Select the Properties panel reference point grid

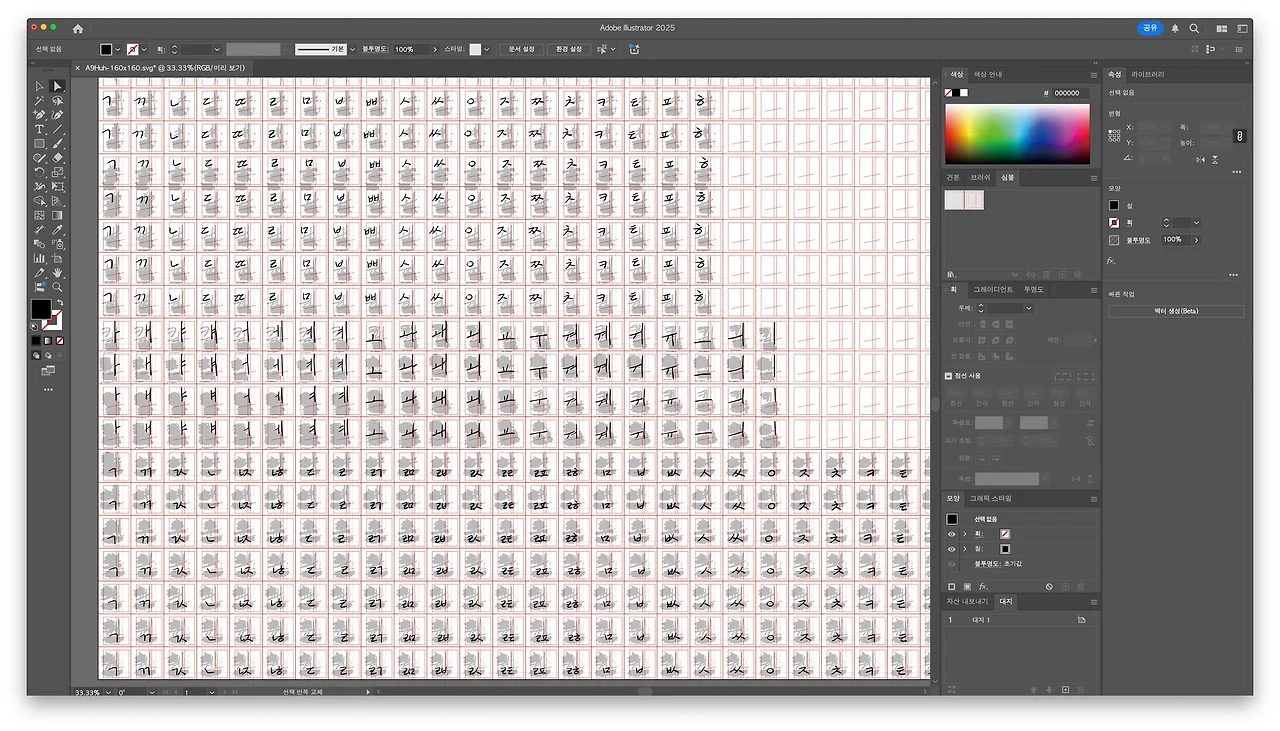click(x=1114, y=136)
